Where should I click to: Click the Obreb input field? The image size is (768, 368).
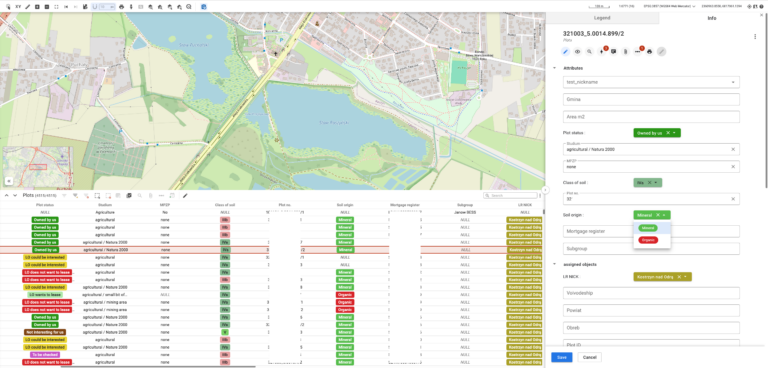(651, 328)
